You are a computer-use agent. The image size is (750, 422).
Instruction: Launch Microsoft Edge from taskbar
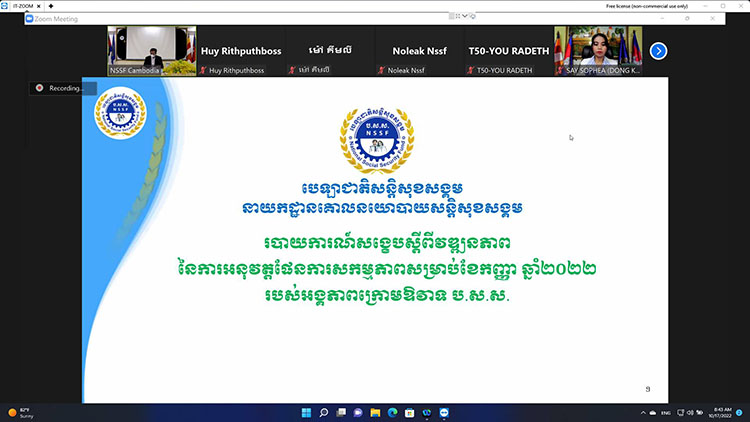point(392,412)
